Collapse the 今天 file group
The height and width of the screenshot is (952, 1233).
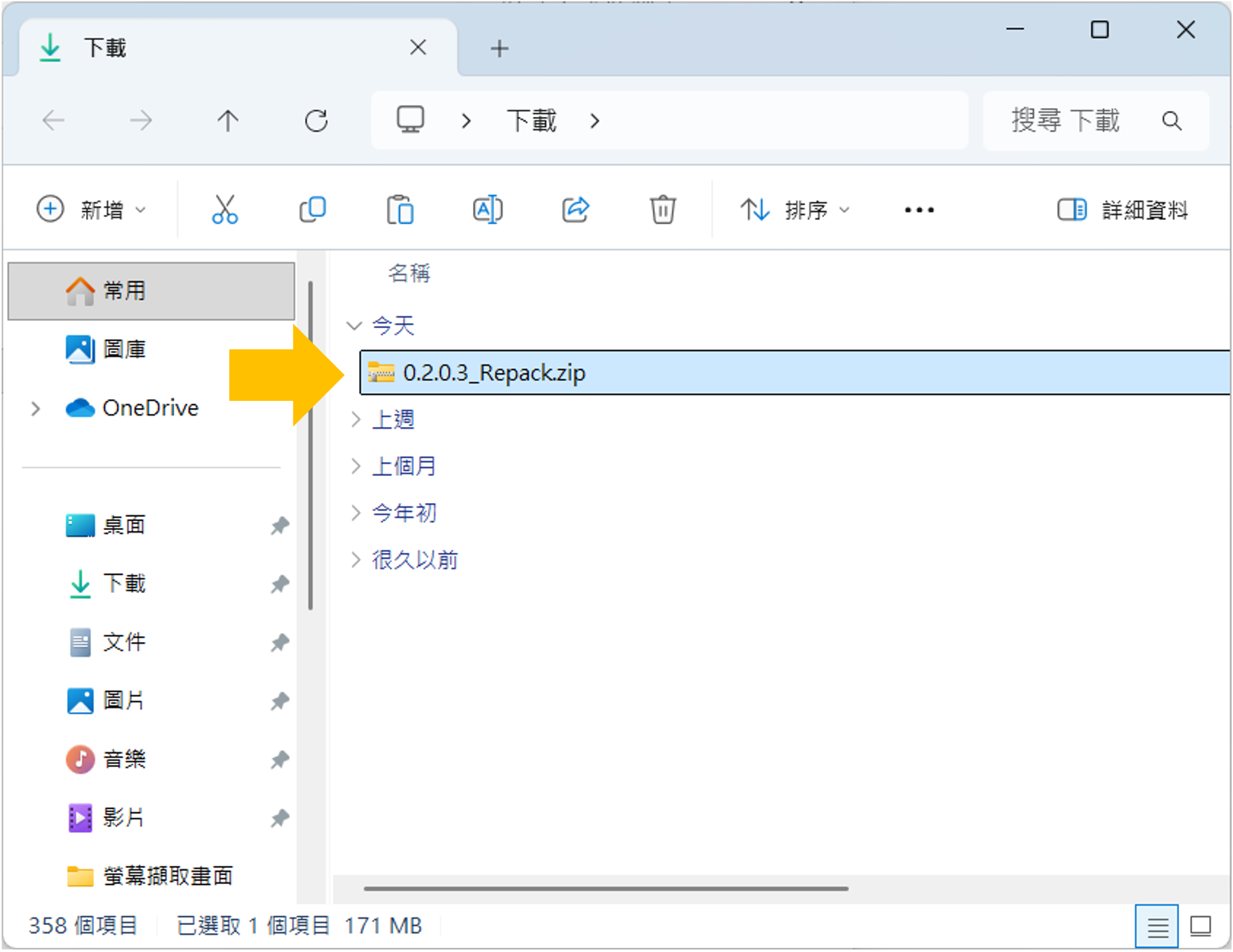[x=354, y=326]
